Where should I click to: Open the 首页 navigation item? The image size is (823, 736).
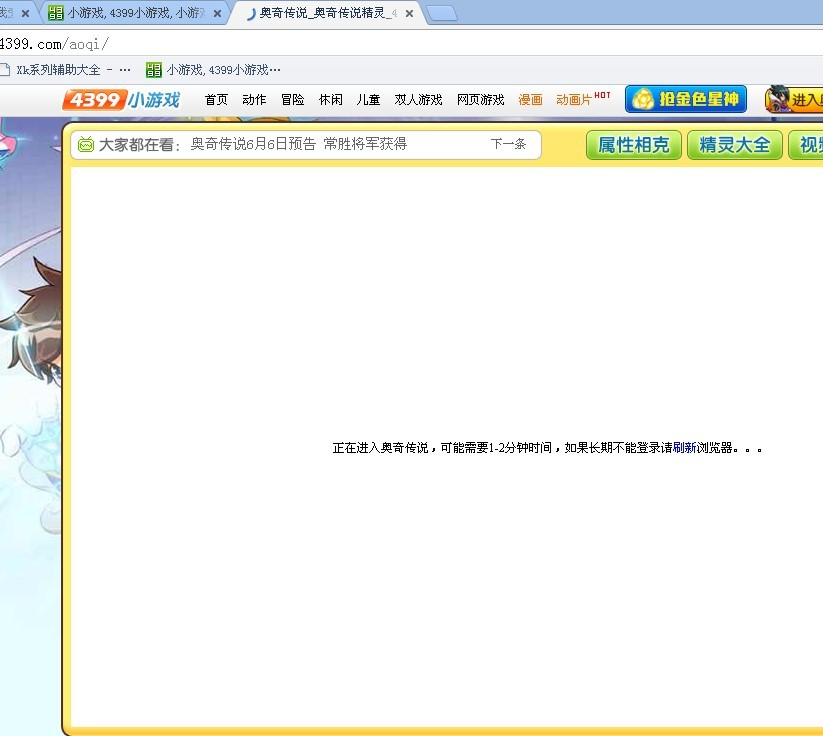coord(216,100)
